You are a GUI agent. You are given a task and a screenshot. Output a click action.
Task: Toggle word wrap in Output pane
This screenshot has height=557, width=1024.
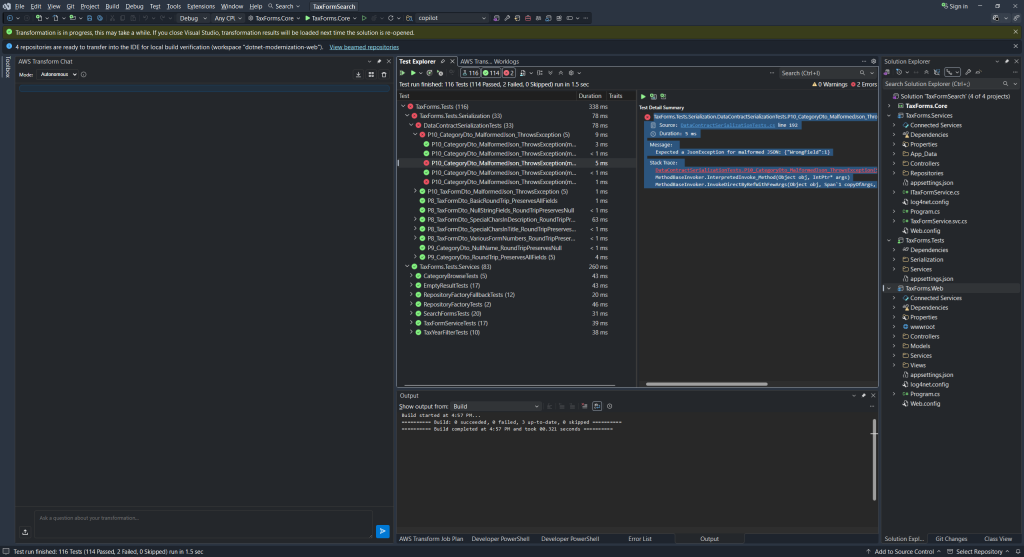(x=597, y=406)
